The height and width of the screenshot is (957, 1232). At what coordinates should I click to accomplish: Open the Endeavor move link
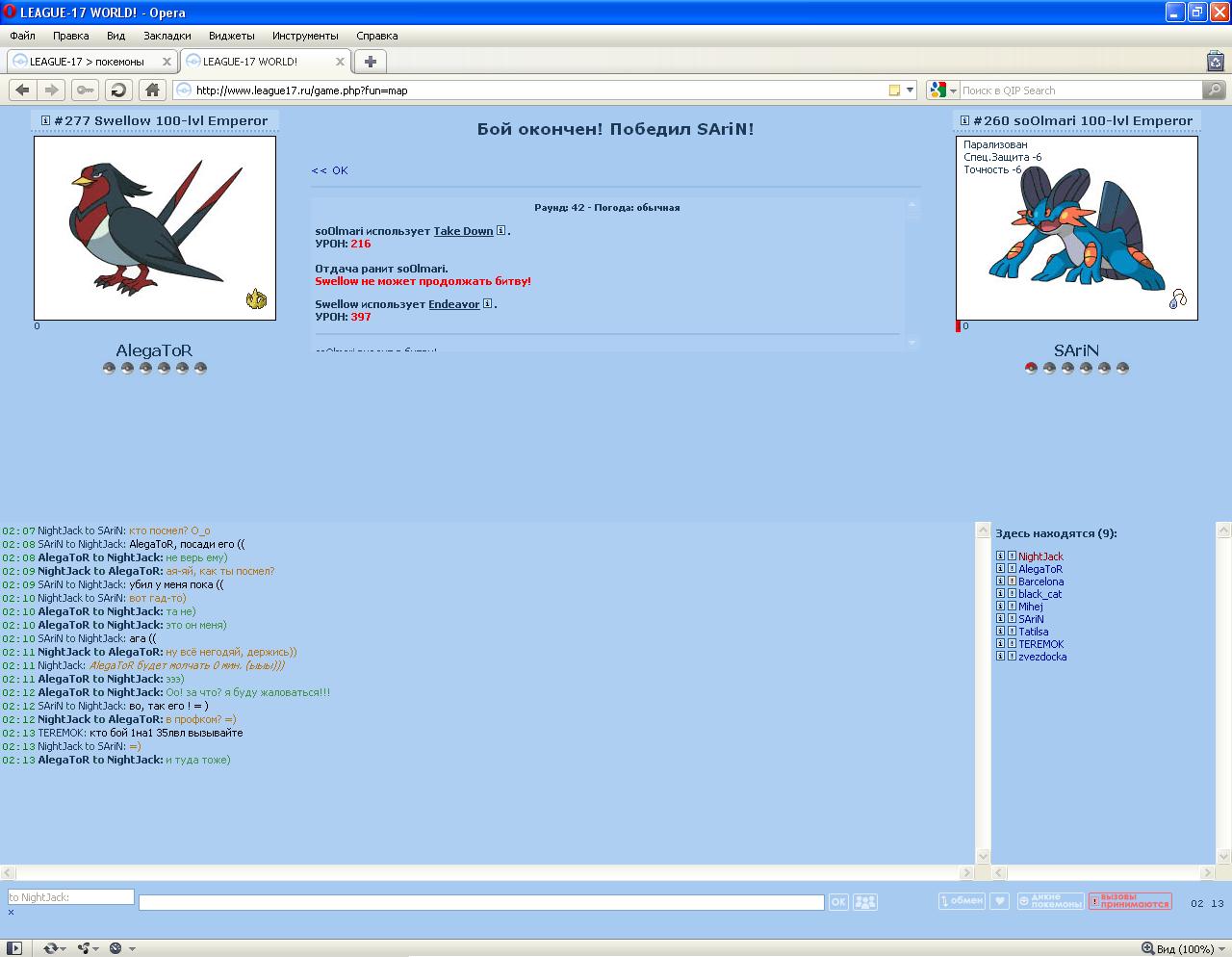pos(453,304)
